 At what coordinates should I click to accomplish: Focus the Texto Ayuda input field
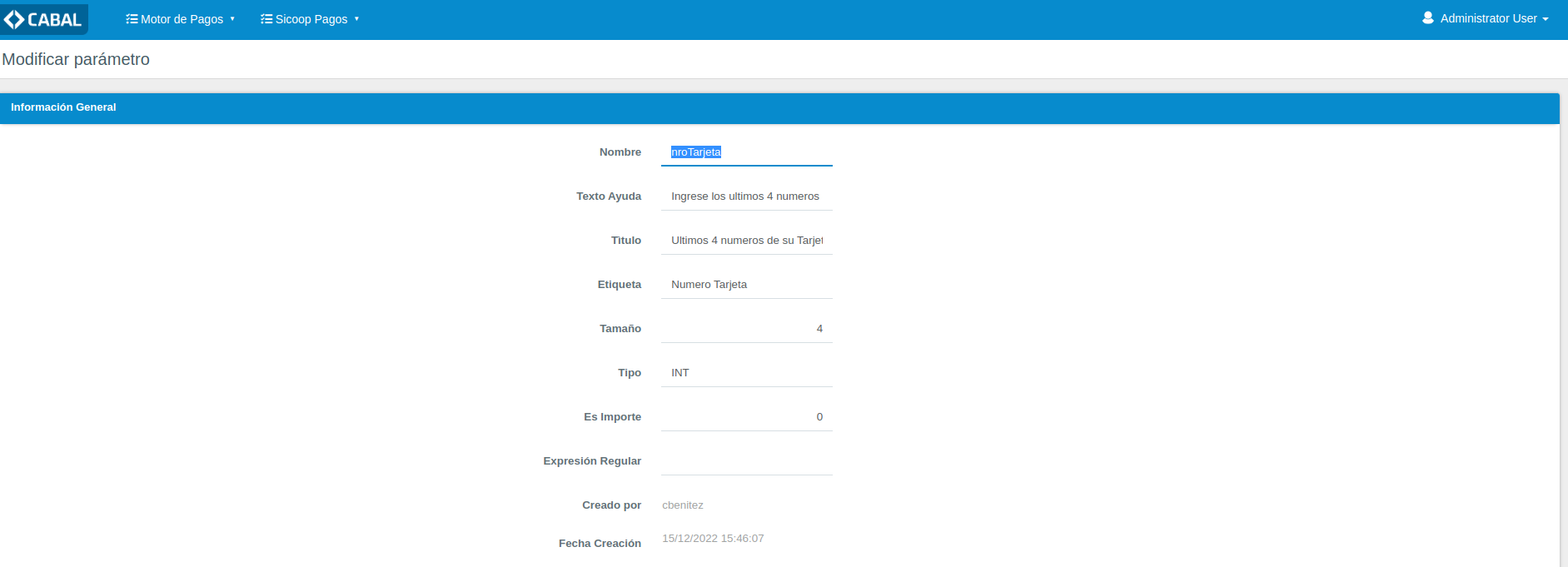pyautogui.click(x=746, y=196)
